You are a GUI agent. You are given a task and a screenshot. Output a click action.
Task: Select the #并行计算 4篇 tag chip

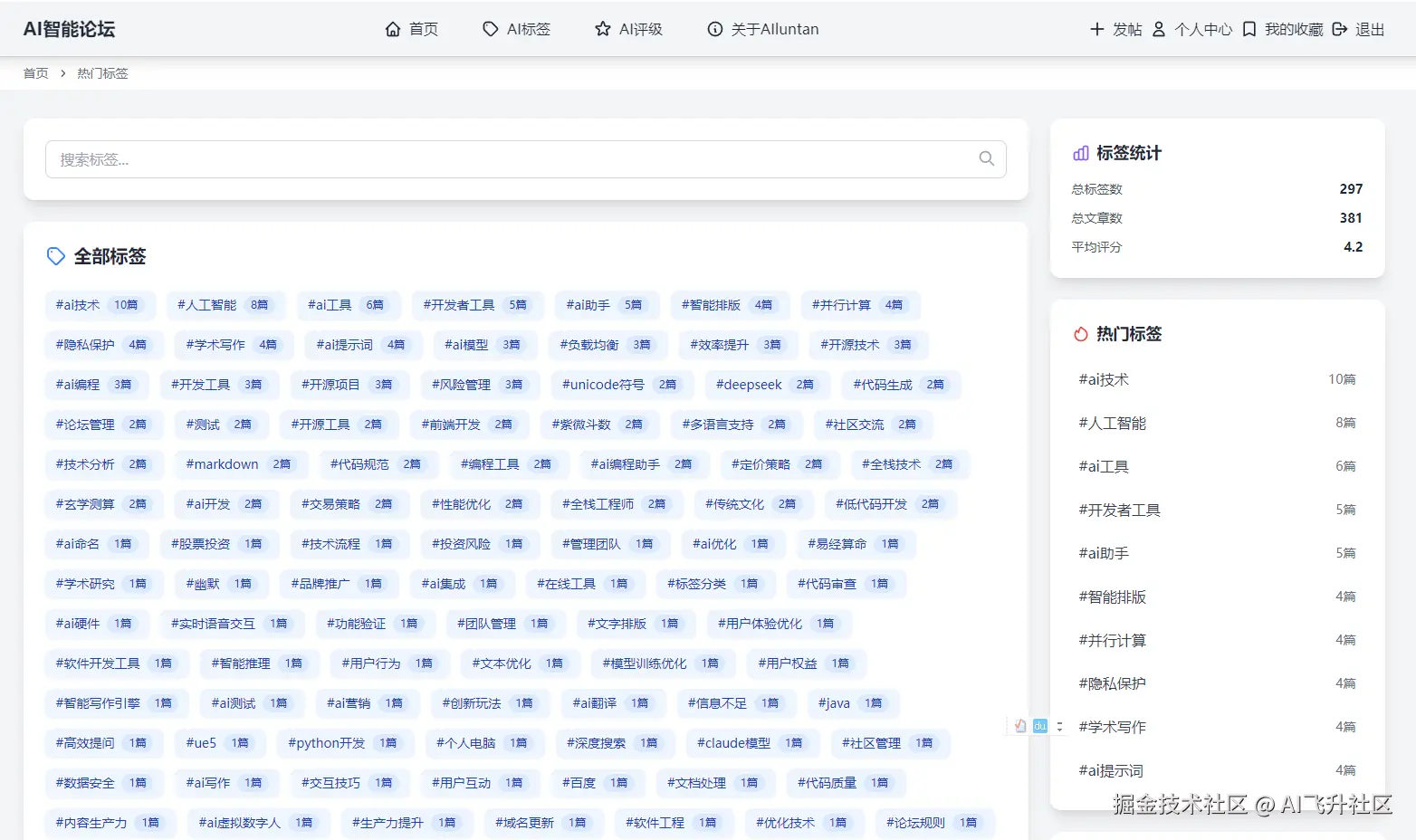(860, 305)
